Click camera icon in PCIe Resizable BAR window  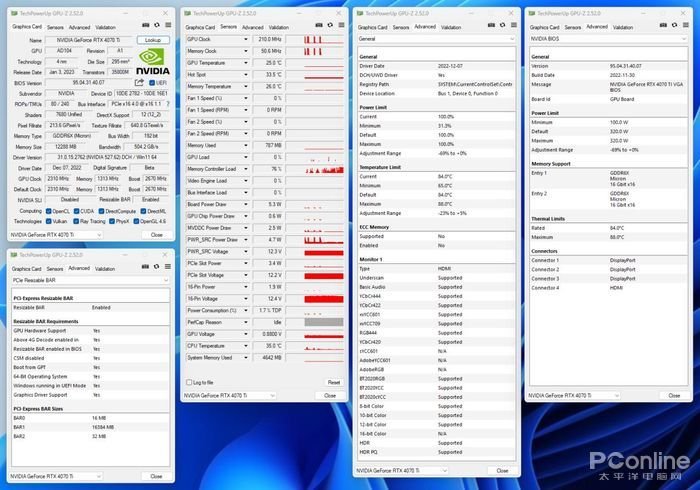(x=145, y=266)
